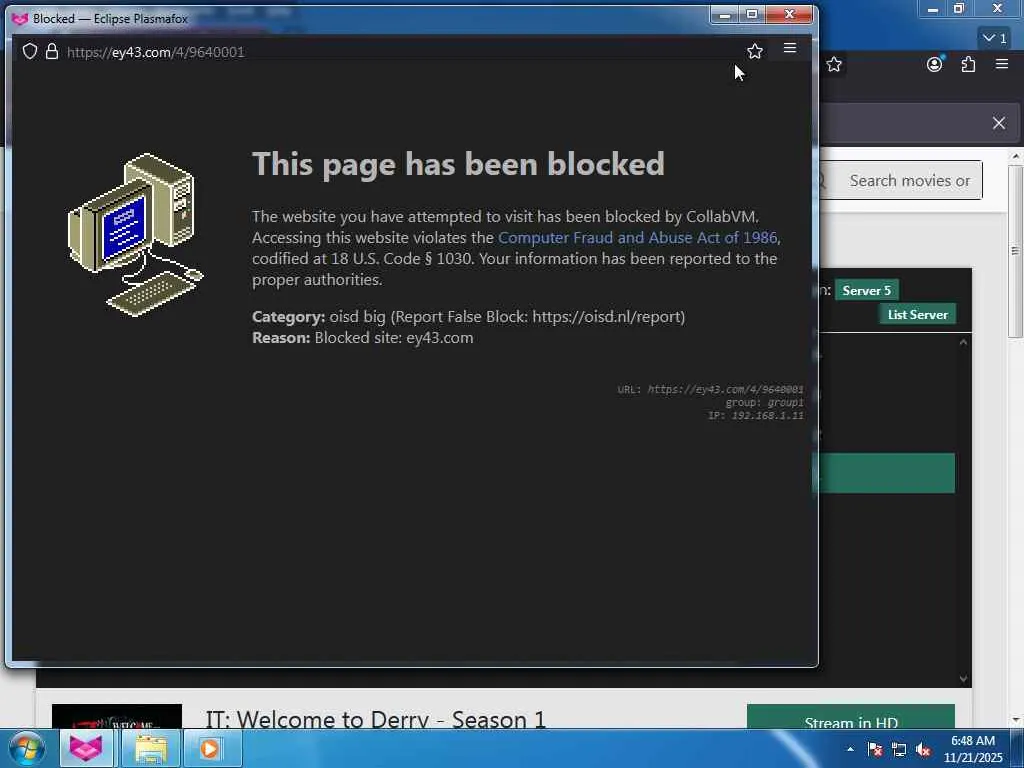
Task: Click the 'IP: 192.168.1.11' debug text
Action: tap(756, 415)
